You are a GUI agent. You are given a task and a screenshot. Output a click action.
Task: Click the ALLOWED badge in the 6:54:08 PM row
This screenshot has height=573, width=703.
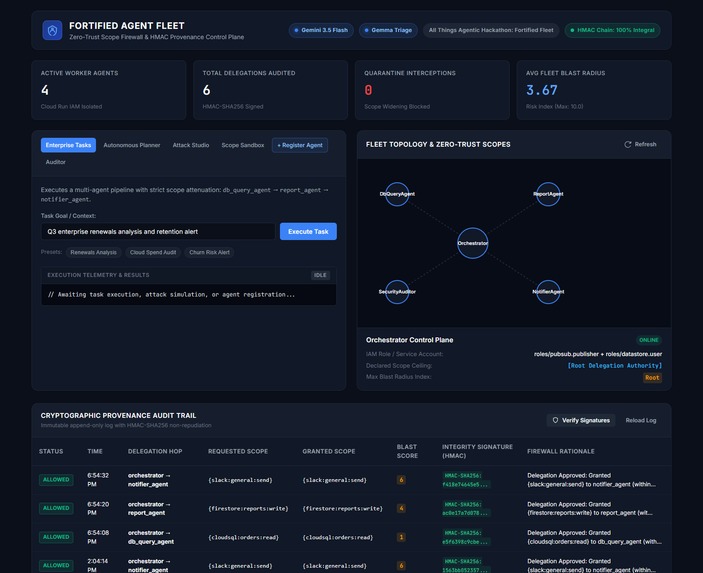point(56,537)
